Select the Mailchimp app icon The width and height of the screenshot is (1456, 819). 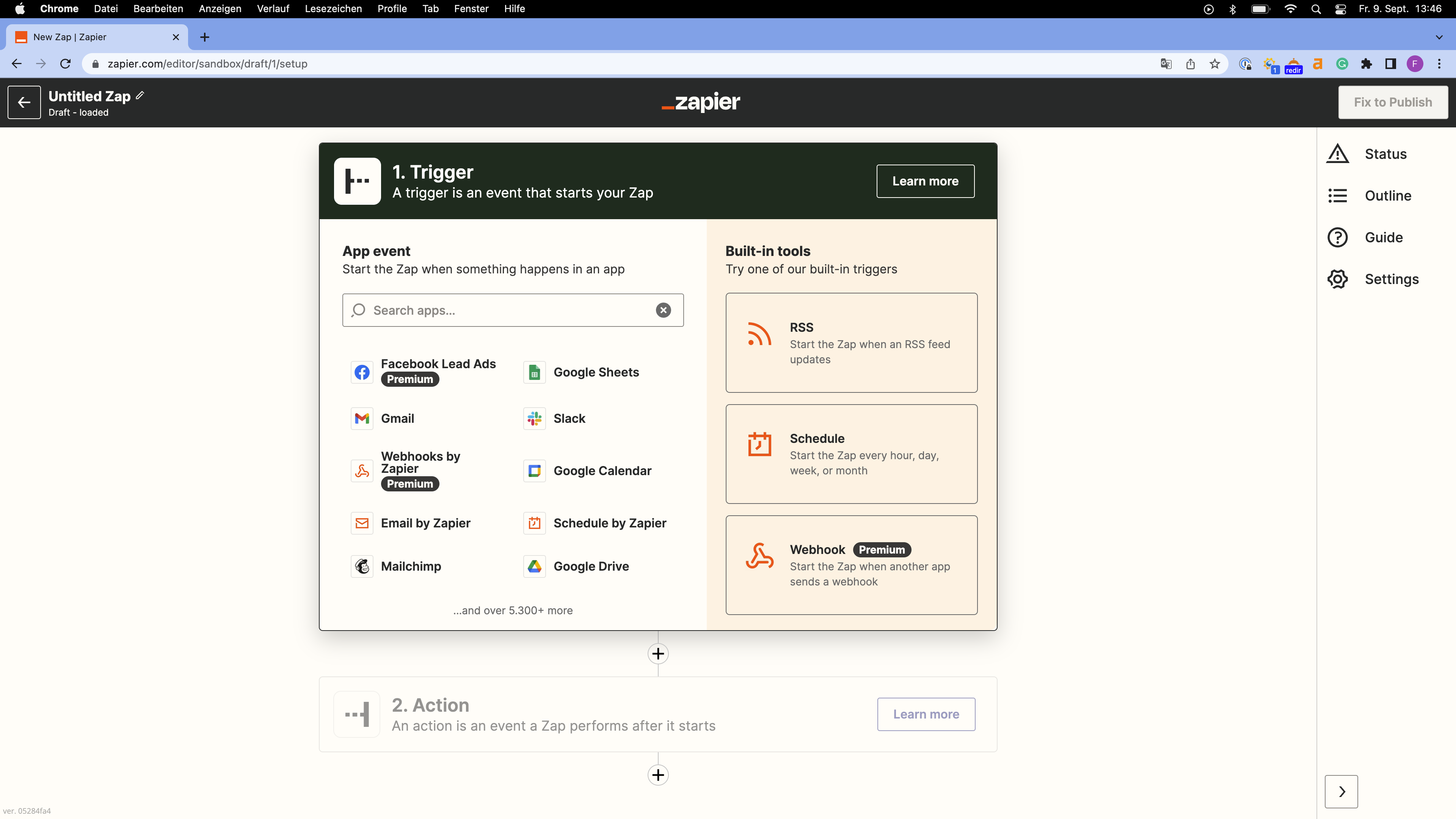point(362,566)
